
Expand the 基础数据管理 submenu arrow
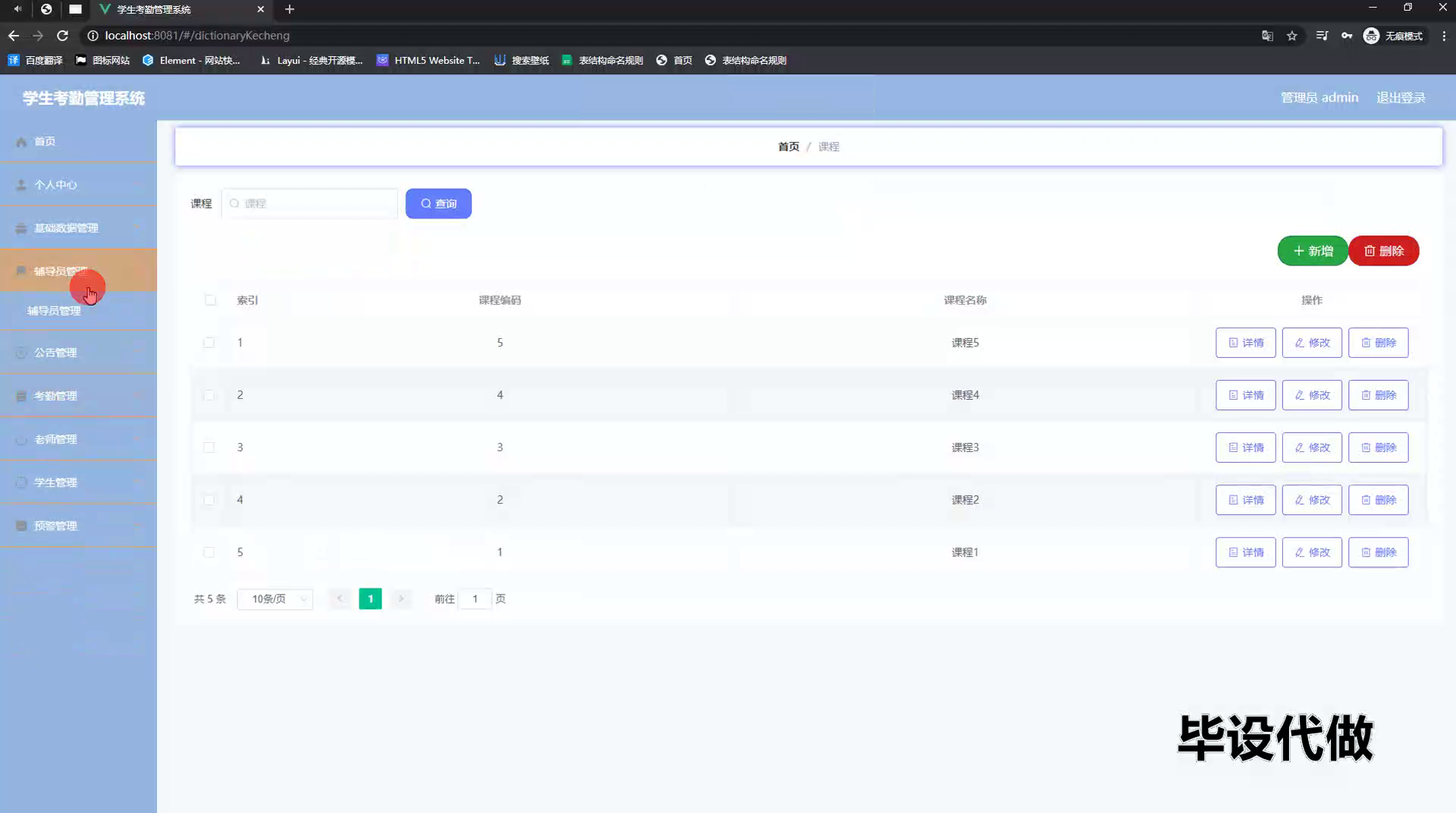(137, 228)
